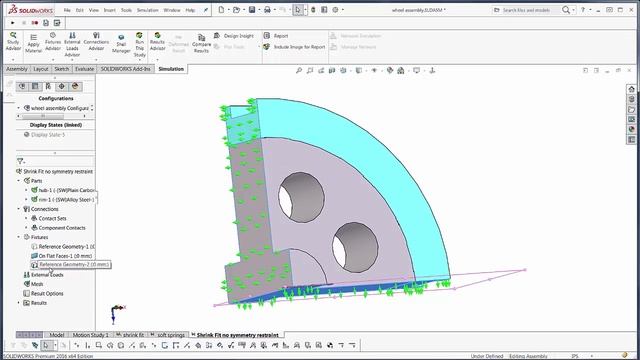Image resolution: width=640 pixels, height=360 pixels.
Task: Run This Study from the ribbon
Action: [140, 45]
